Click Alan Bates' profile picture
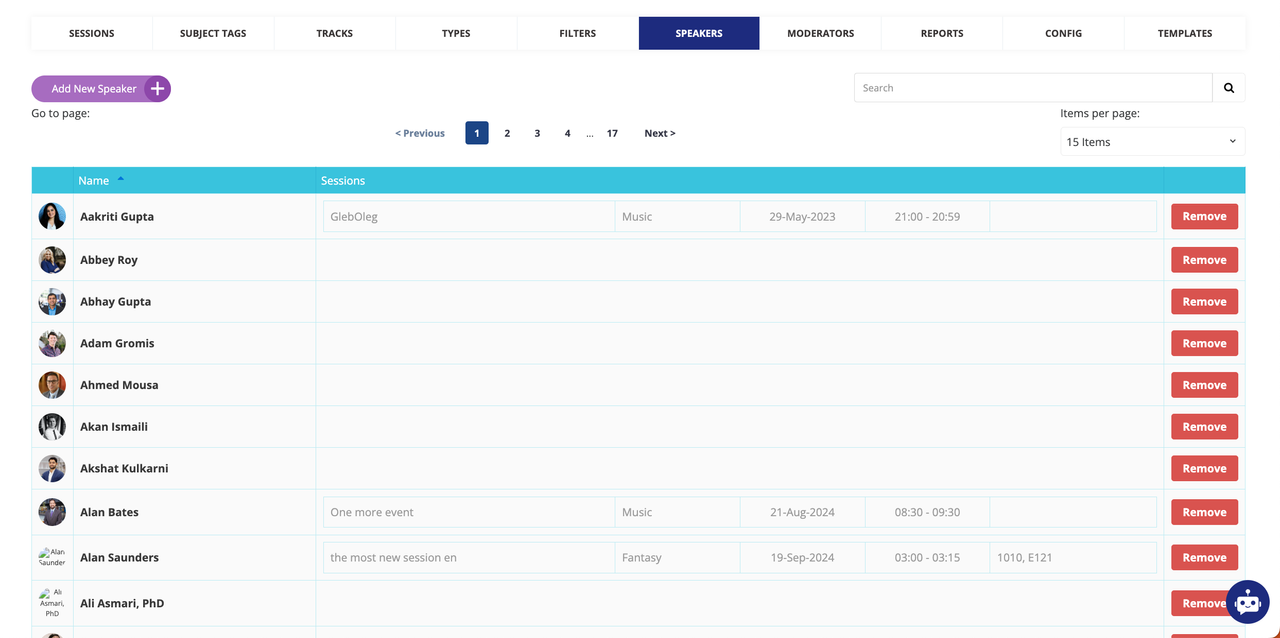Screen dimensions: 1280x638 [52, 512]
